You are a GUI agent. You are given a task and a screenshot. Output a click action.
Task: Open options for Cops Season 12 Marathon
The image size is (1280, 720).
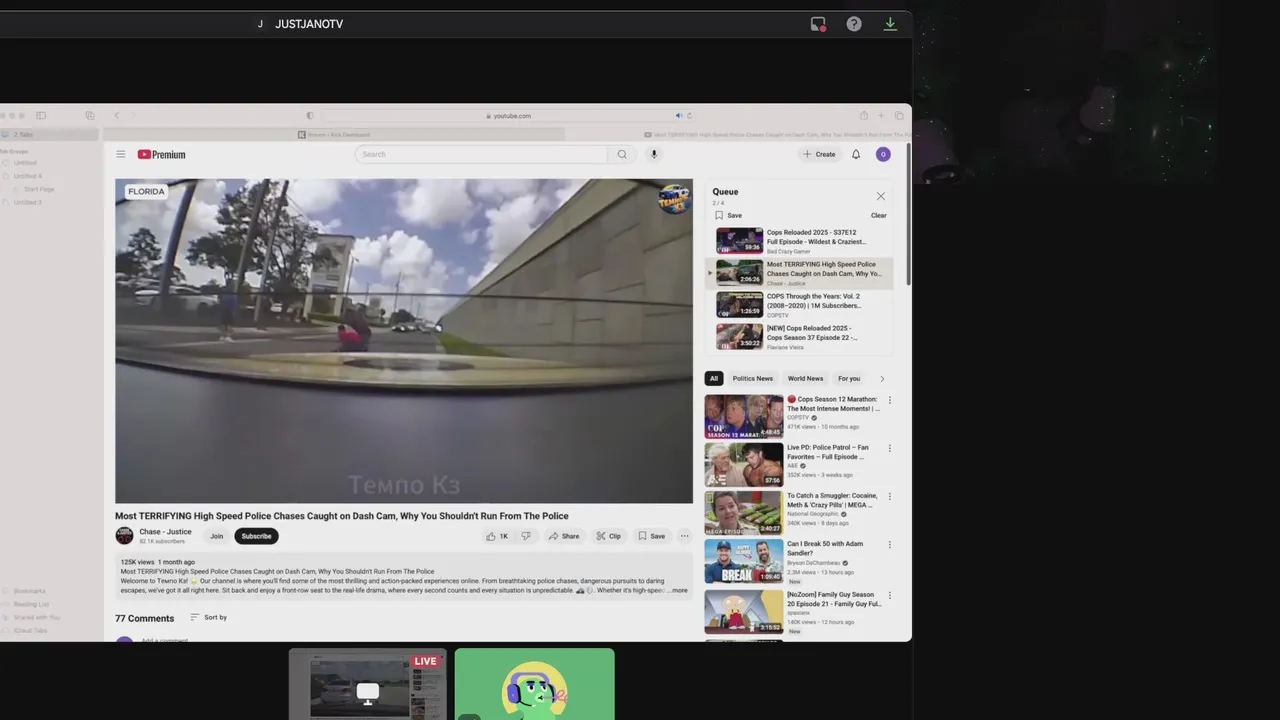(x=889, y=400)
